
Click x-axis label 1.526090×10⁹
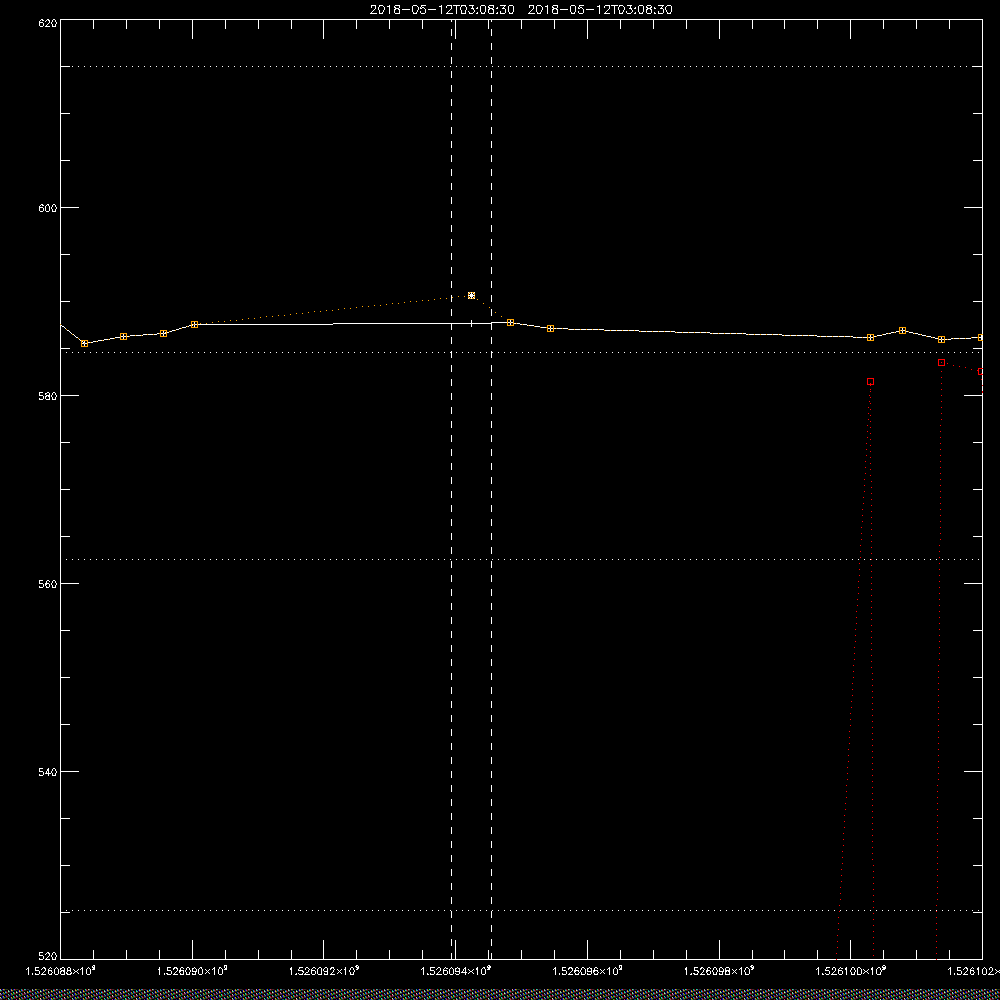click(x=193, y=971)
